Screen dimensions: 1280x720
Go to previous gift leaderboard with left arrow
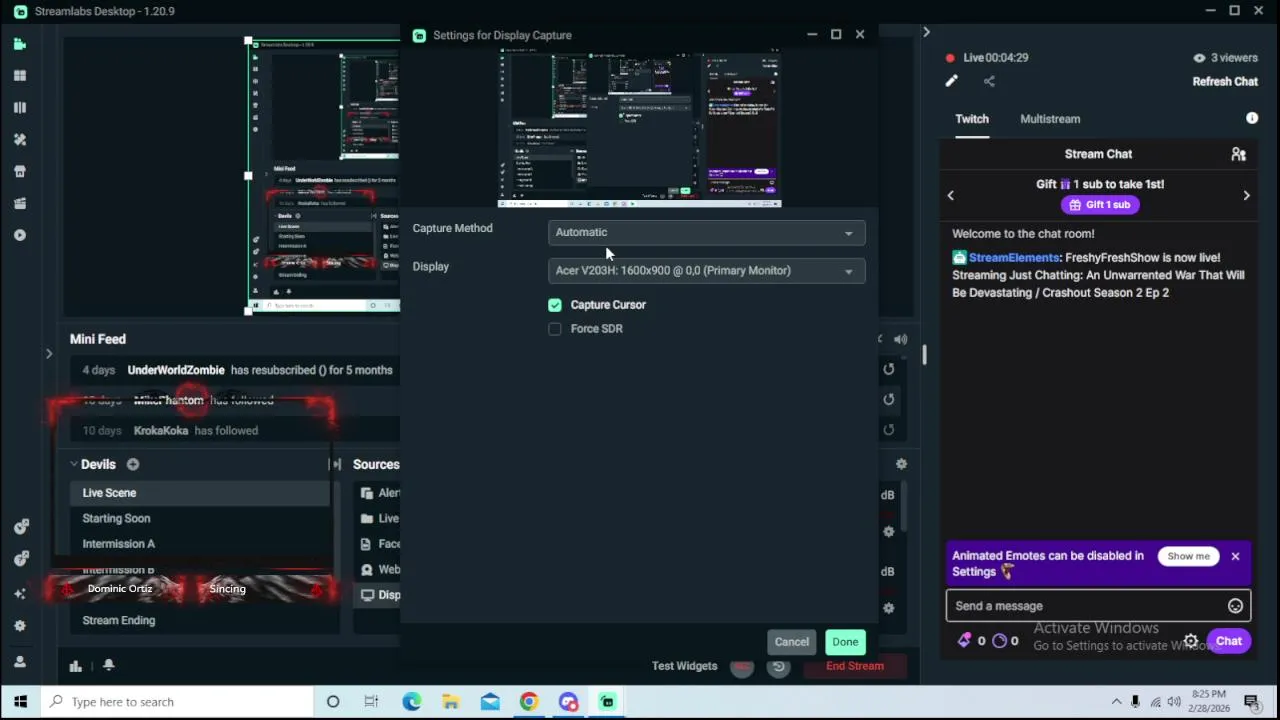point(951,196)
